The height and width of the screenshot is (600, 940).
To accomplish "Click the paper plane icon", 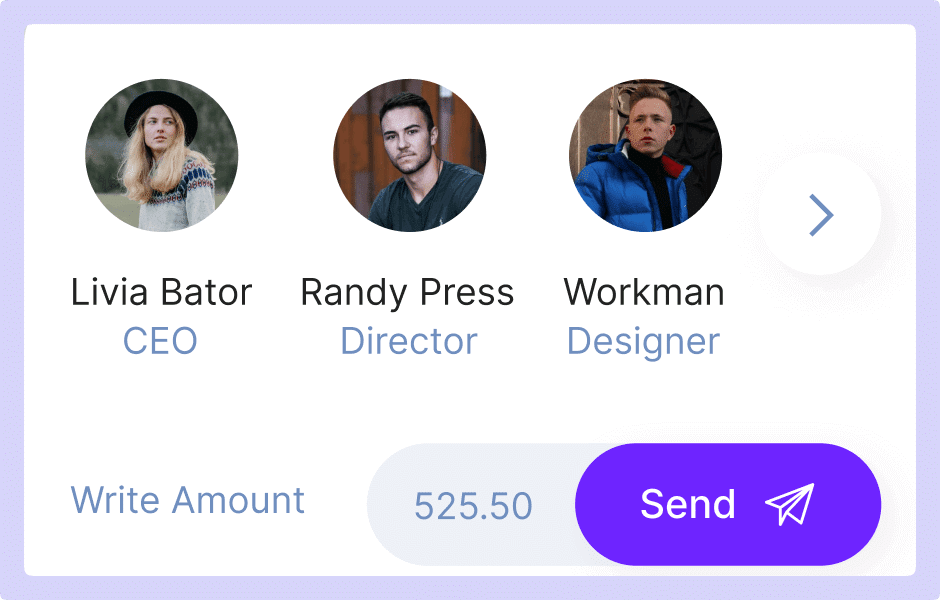I will (x=790, y=504).
